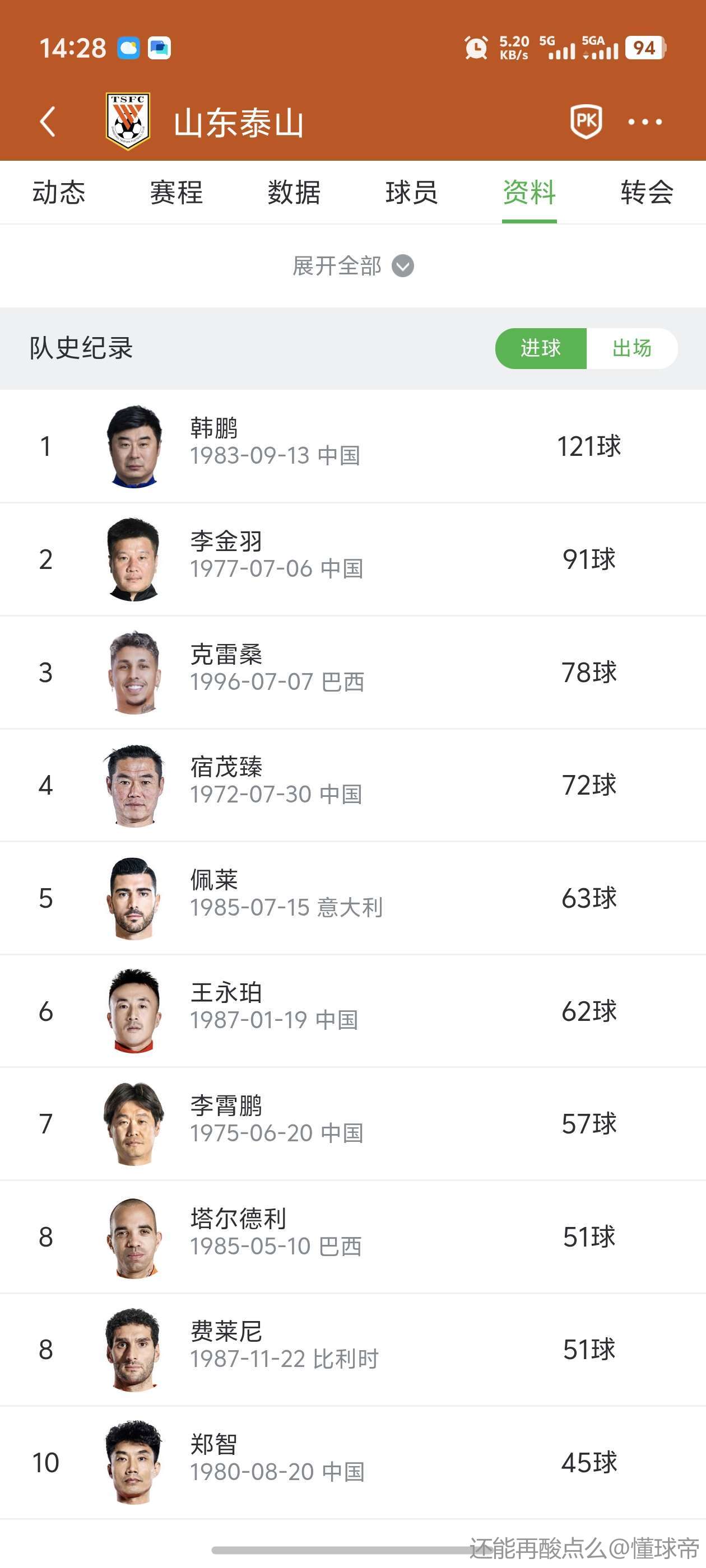Tap the Shandong Taishan club crest
The image size is (706, 1568).
[x=128, y=120]
